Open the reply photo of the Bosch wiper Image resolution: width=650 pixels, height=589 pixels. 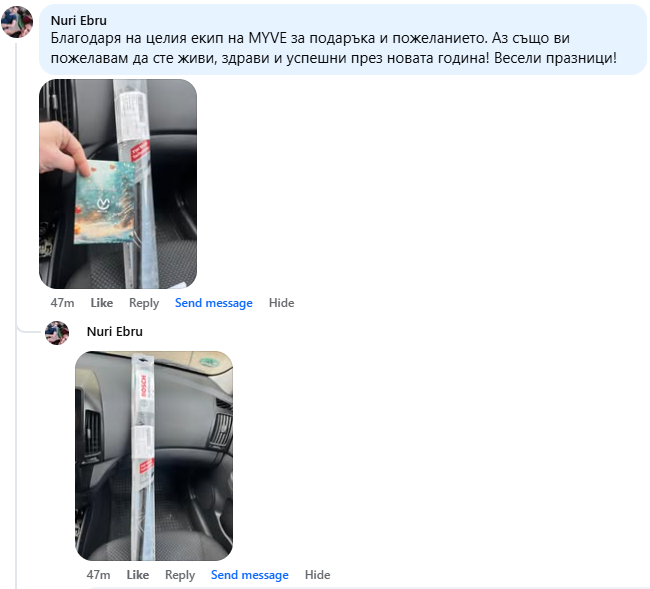coord(154,456)
